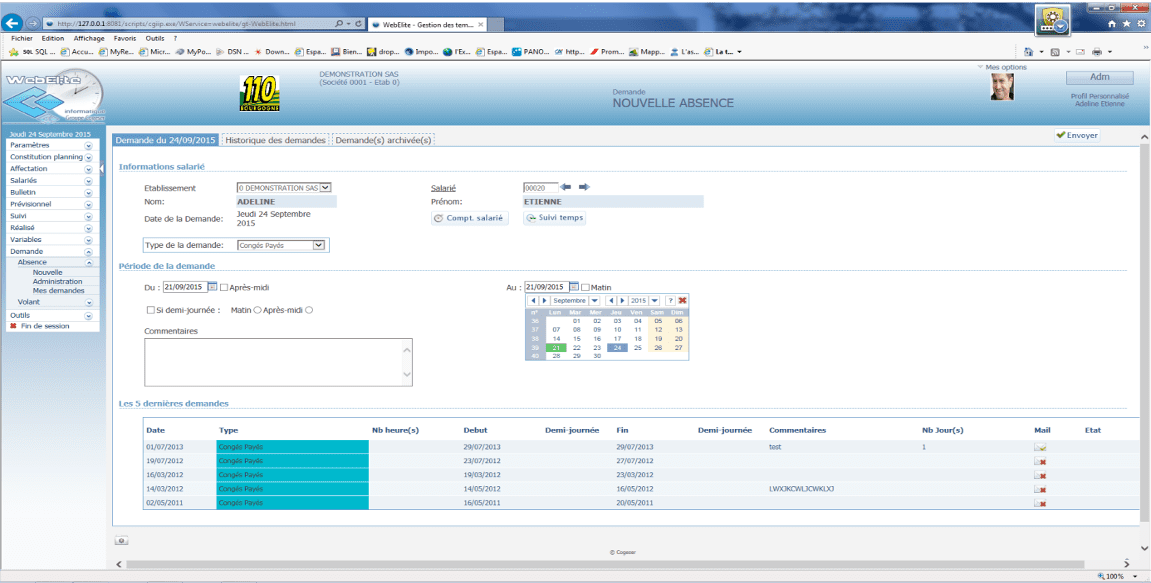1151x583 pixels.
Task: Expand the Mes options menu
Action: click(x=1002, y=68)
